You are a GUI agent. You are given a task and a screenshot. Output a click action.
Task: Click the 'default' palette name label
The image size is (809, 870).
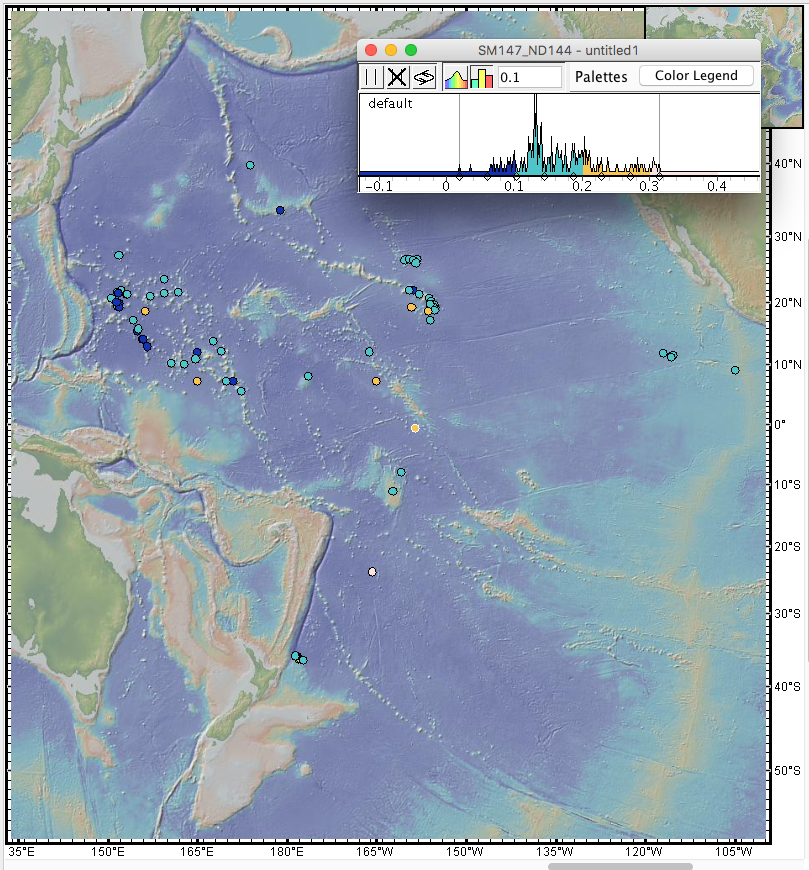pos(390,104)
